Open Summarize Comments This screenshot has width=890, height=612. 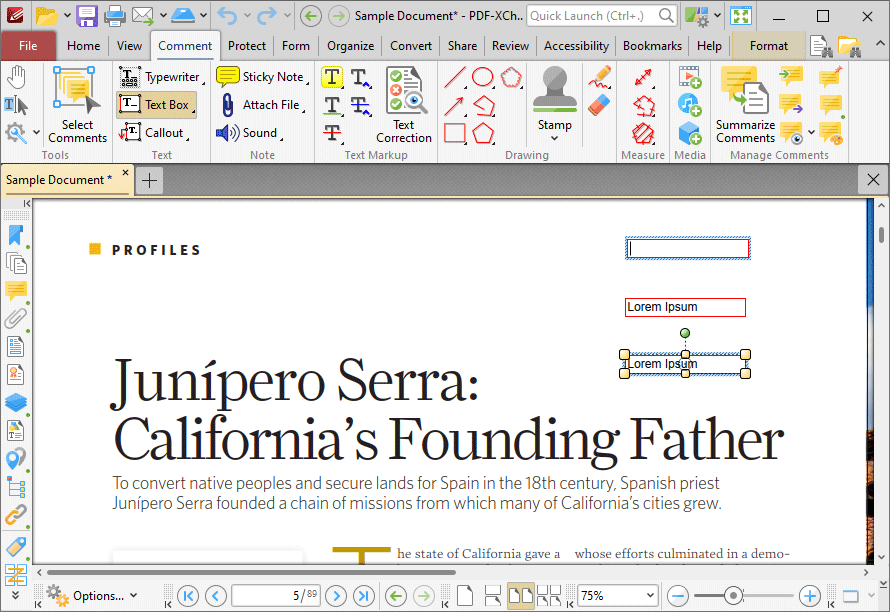coord(745,104)
